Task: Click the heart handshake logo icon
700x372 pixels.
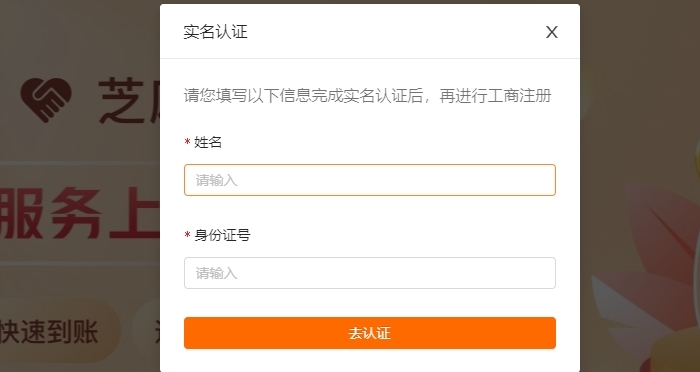Action: 46,100
